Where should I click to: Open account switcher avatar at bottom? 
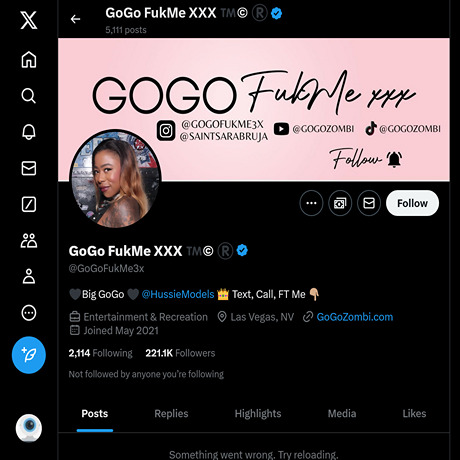click(x=29, y=428)
